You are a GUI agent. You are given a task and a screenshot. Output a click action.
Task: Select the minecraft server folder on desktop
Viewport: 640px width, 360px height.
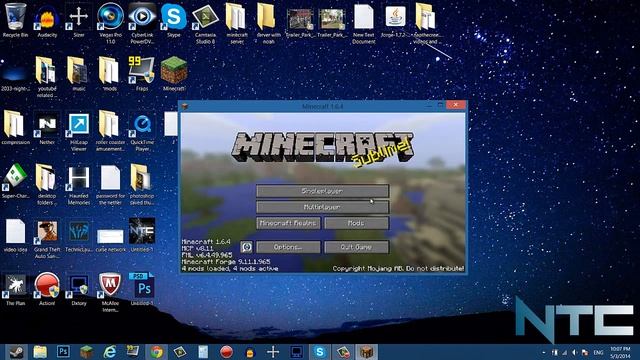(x=237, y=23)
